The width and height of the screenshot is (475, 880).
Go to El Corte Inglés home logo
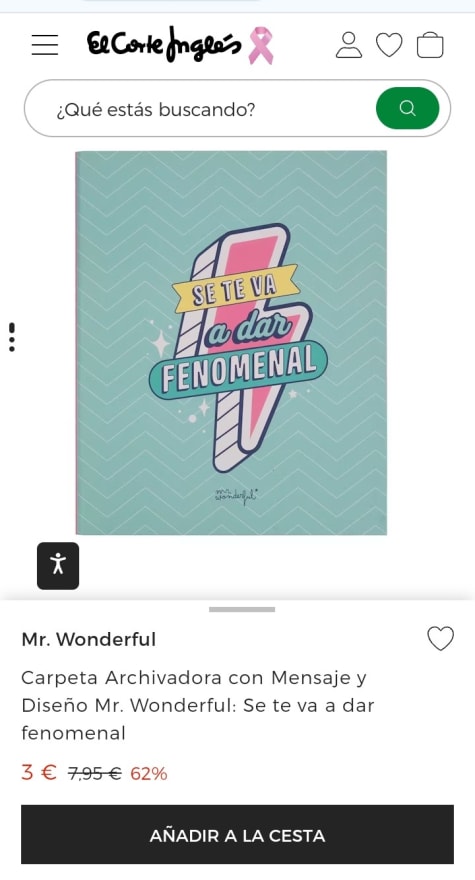click(164, 44)
